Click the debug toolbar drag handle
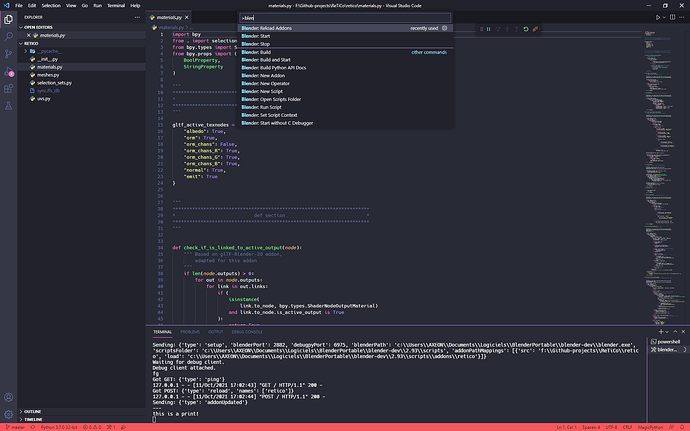This screenshot has height=431, width=690. 481,29
